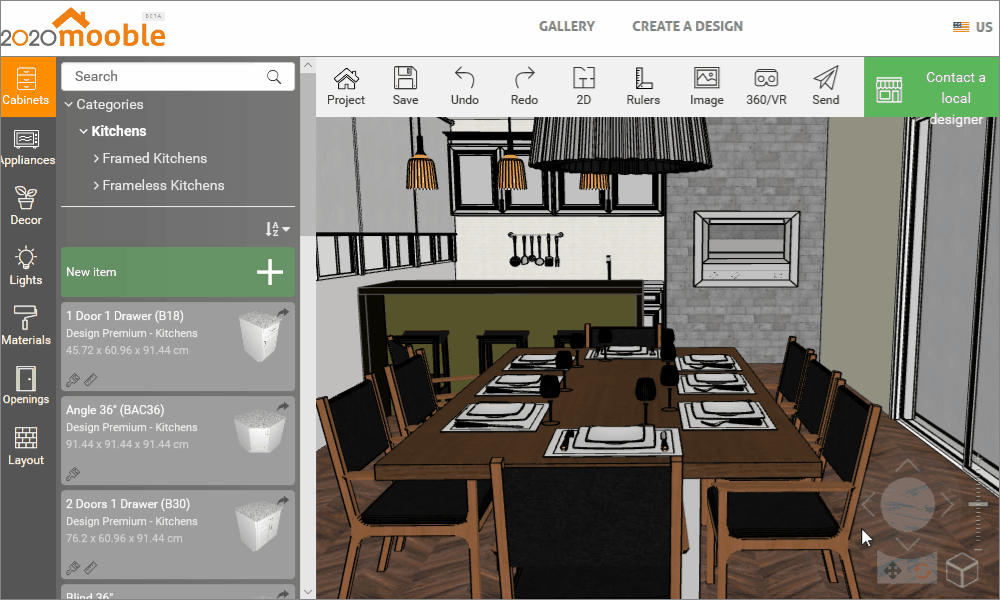The width and height of the screenshot is (1000, 600).
Task: Click ruler icon on 2 Doors 1 Drawer (B30)
Action: pyautogui.click(x=91, y=567)
